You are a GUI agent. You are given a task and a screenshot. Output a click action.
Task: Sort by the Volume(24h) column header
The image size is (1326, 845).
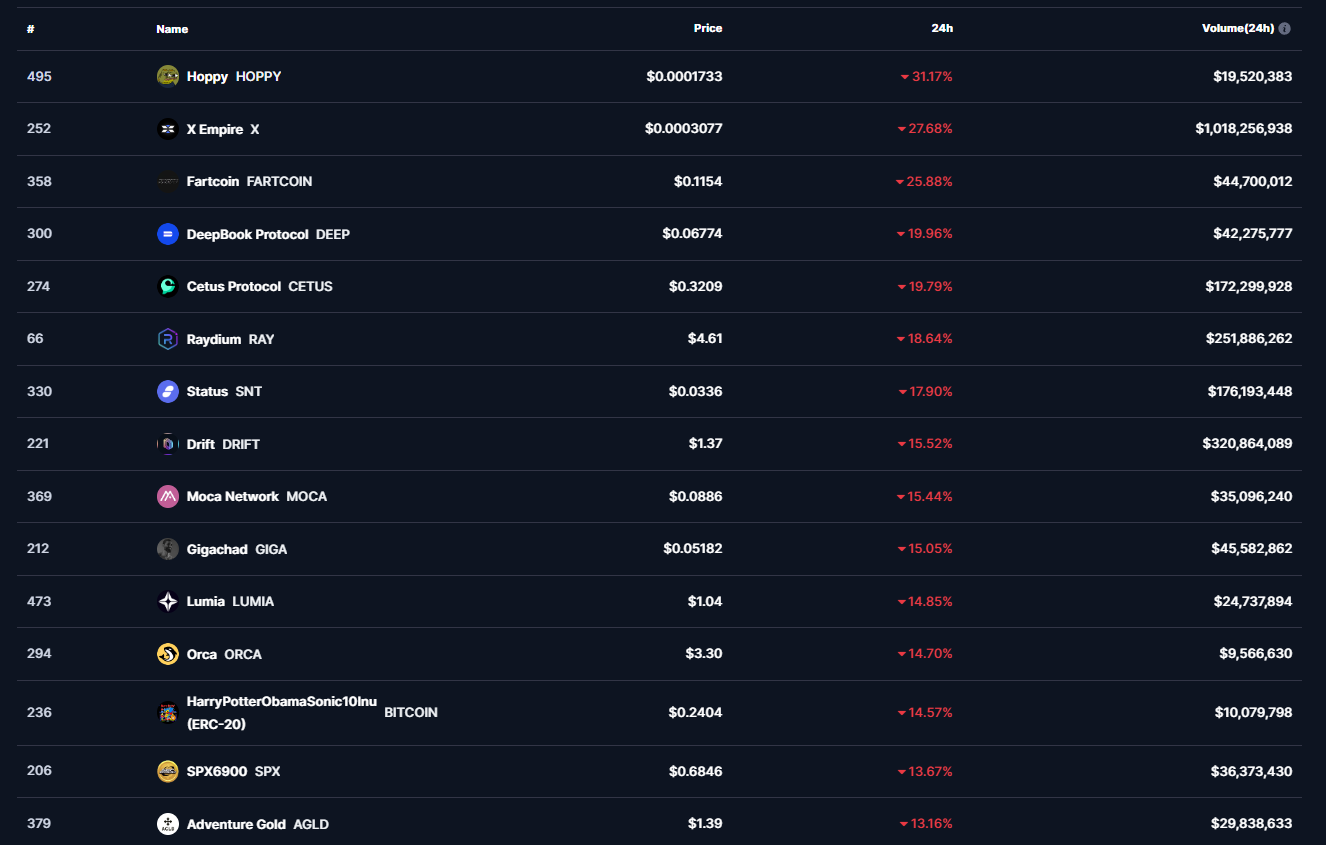[1238, 29]
